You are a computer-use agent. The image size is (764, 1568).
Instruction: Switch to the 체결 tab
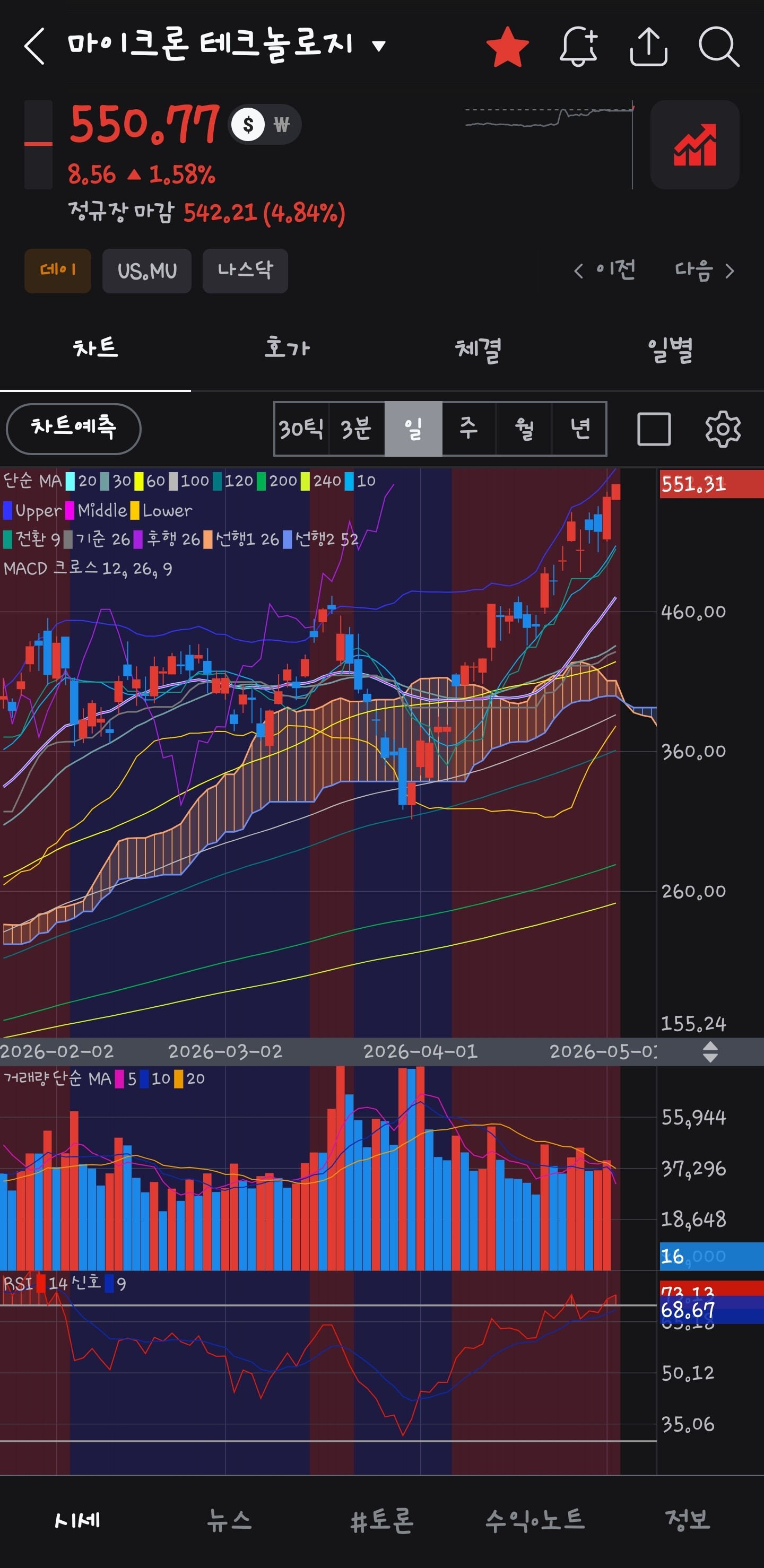pos(478,349)
